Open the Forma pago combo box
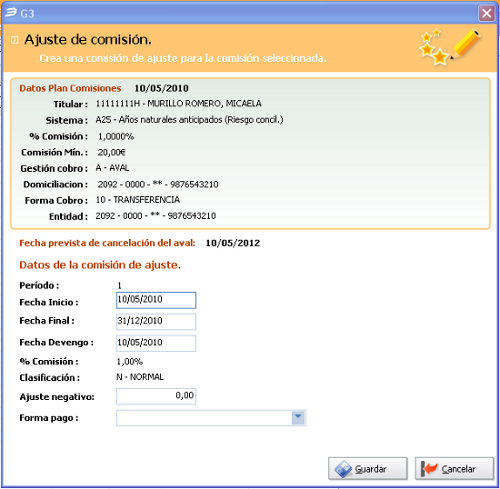The width and height of the screenshot is (500, 489). (x=211, y=418)
